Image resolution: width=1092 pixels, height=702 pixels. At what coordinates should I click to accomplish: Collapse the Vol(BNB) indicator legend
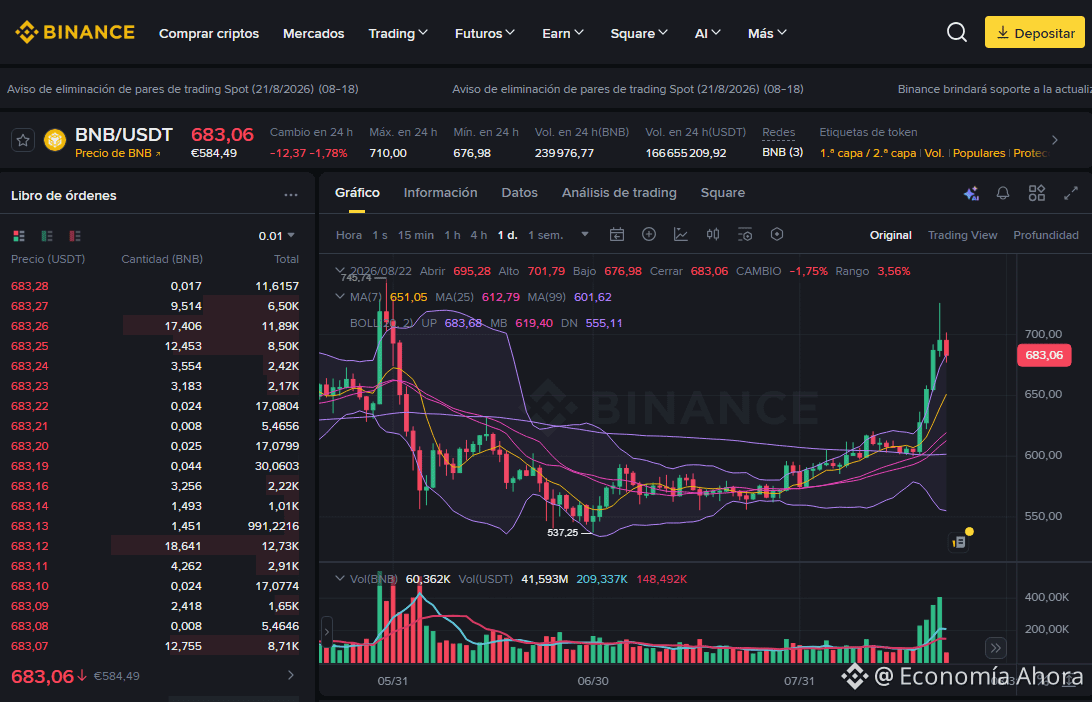coord(340,578)
